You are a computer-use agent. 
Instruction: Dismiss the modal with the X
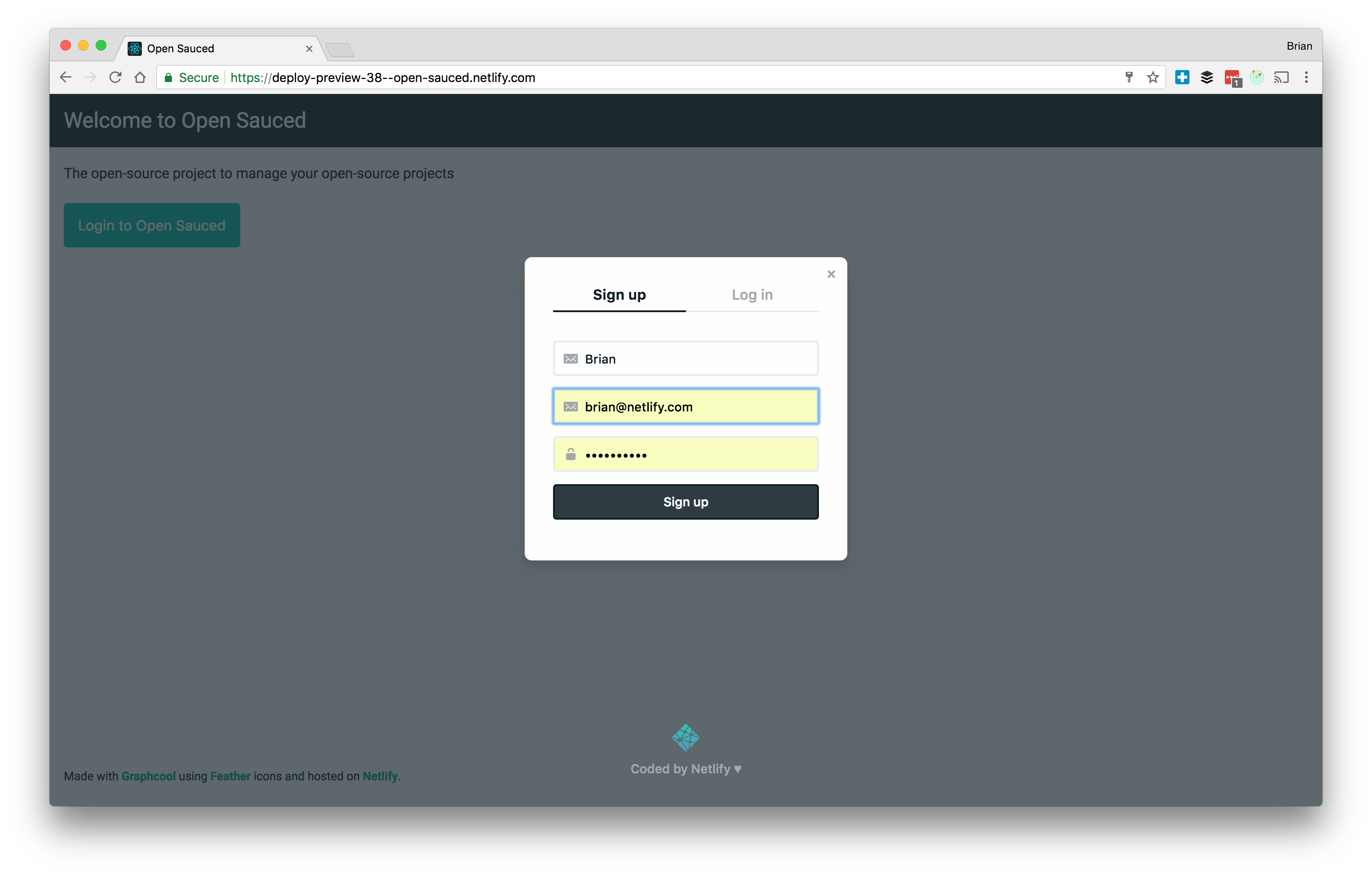[x=831, y=274]
